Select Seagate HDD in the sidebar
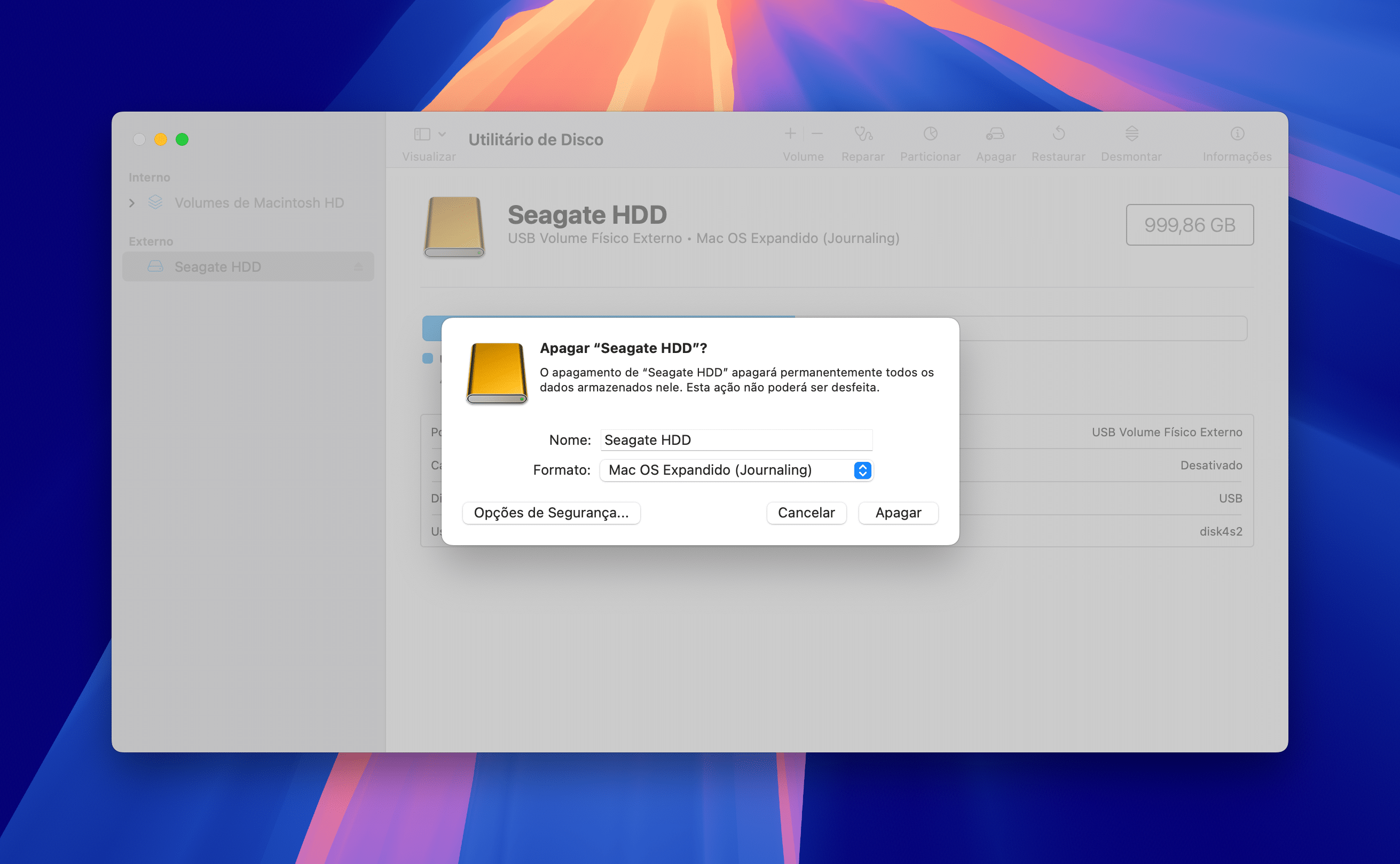The image size is (1400, 864). tap(248, 267)
